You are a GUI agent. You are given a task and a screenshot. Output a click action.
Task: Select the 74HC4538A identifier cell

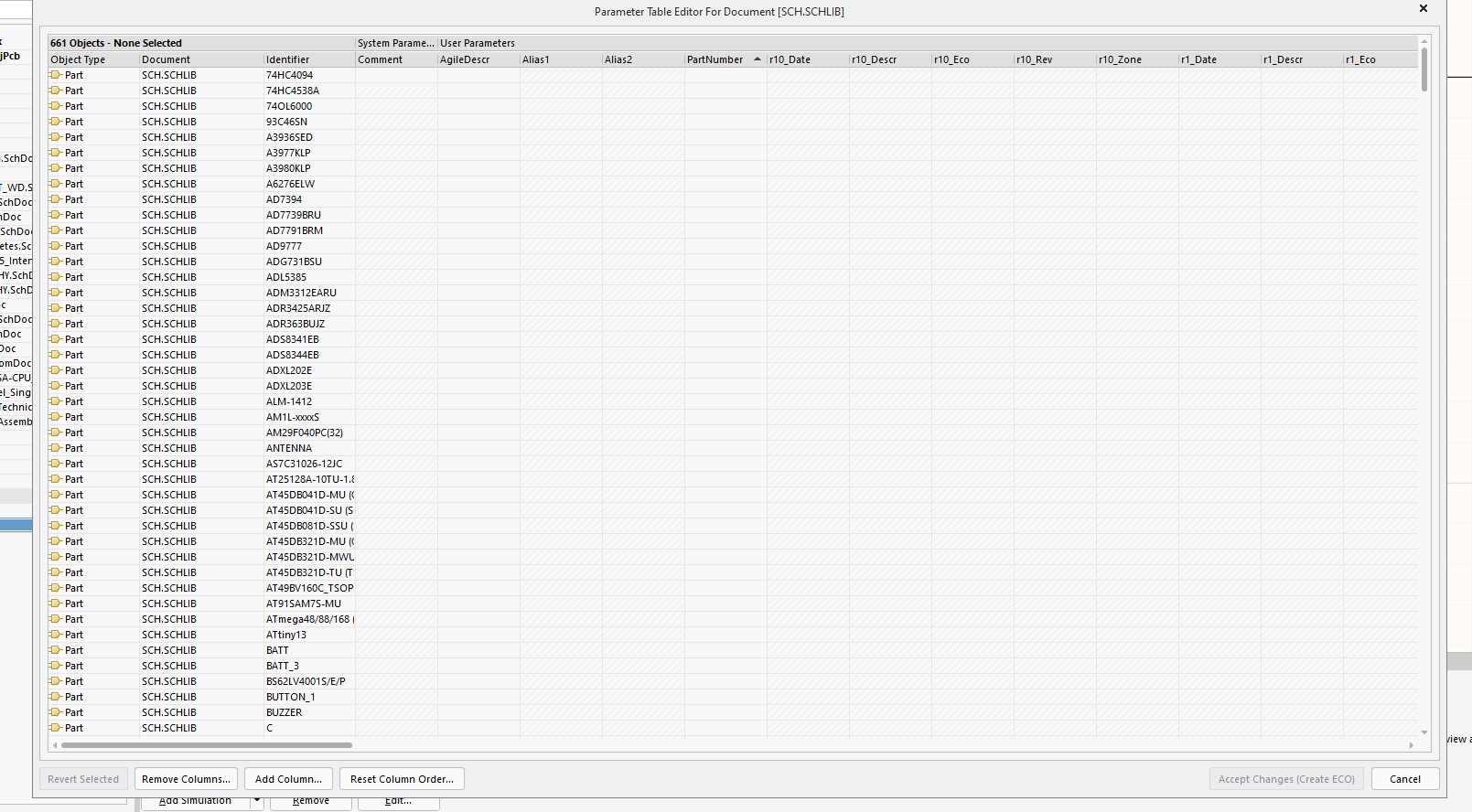309,91
